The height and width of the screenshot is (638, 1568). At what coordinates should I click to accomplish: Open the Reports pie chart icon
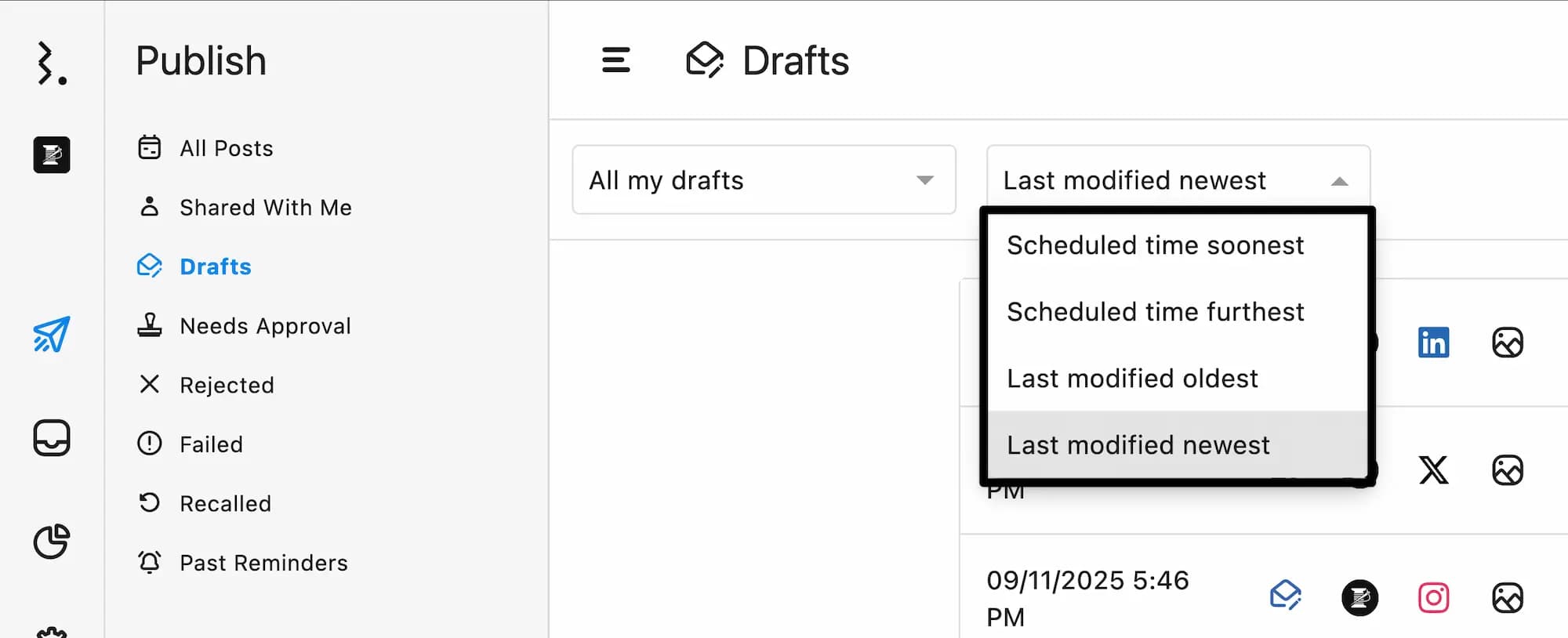click(x=52, y=542)
